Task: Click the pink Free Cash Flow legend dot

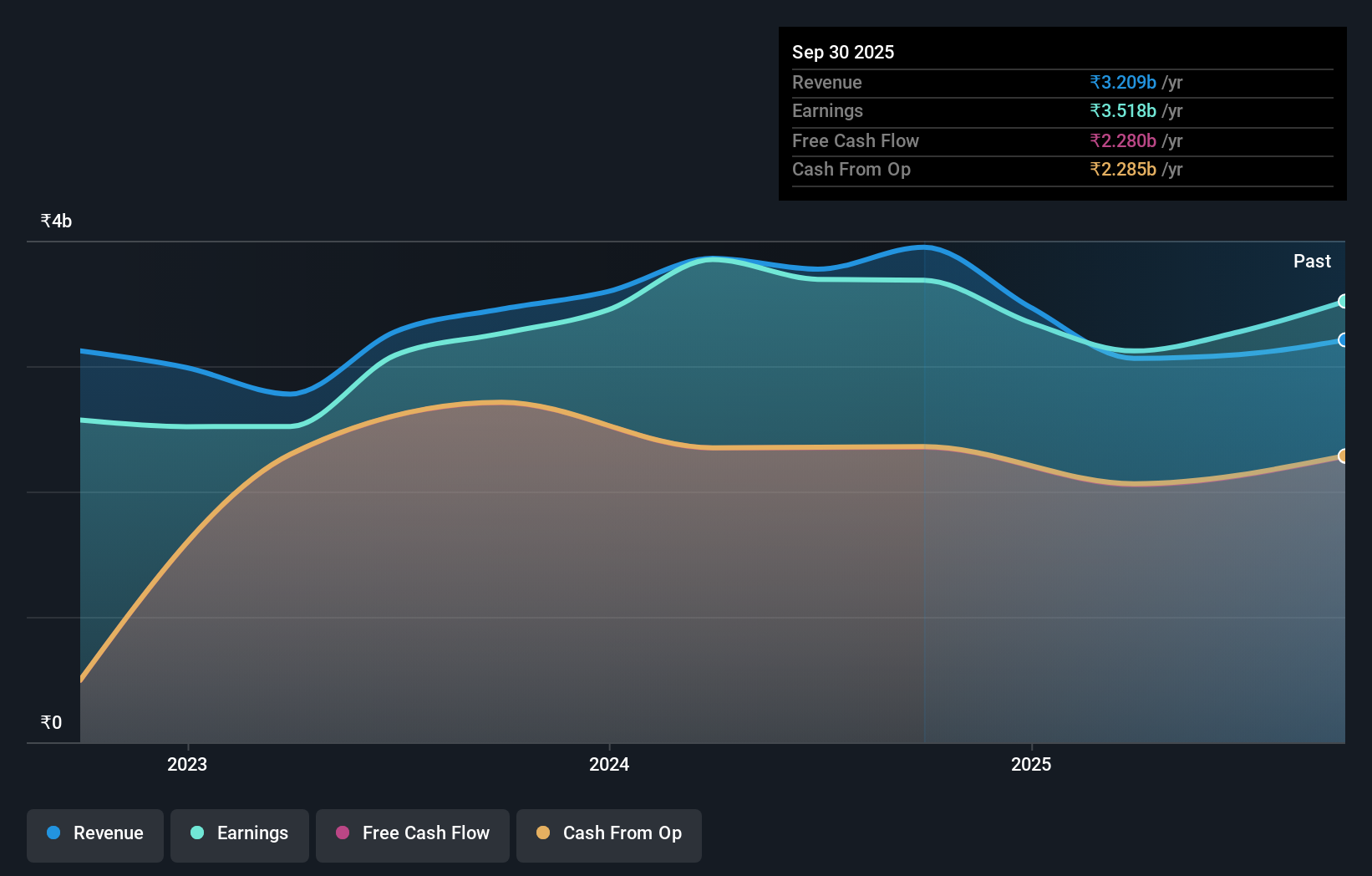Action: point(342,833)
